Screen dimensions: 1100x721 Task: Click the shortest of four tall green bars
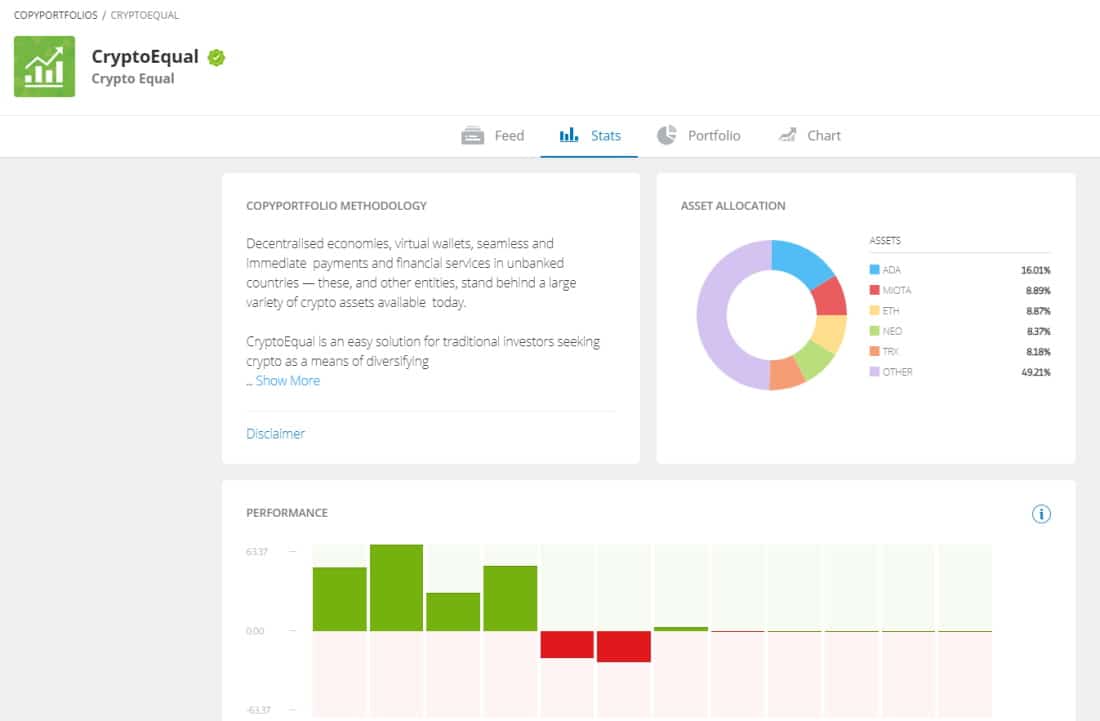click(453, 612)
